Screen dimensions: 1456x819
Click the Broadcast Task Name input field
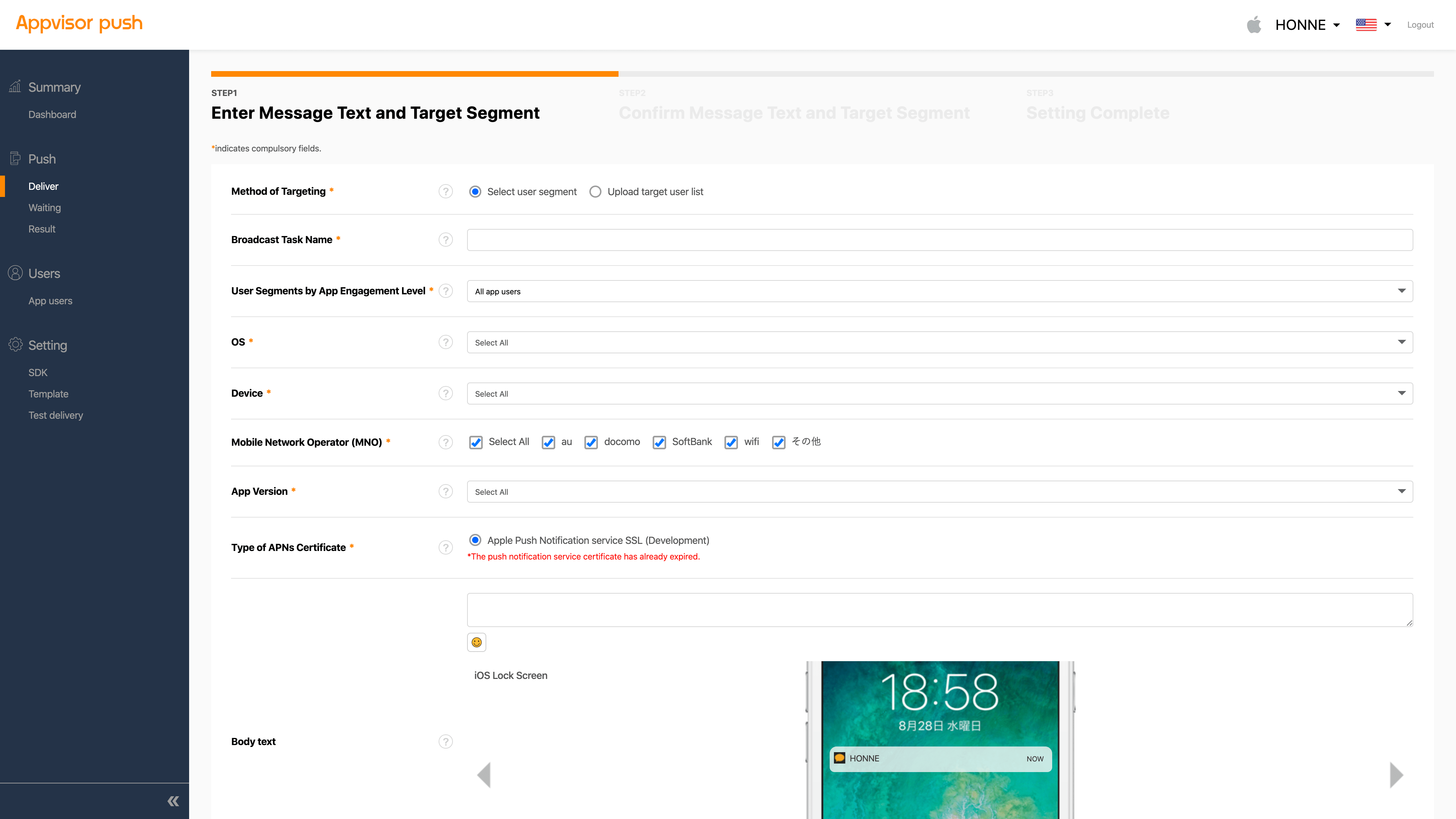pyautogui.click(x=940, y=240)
